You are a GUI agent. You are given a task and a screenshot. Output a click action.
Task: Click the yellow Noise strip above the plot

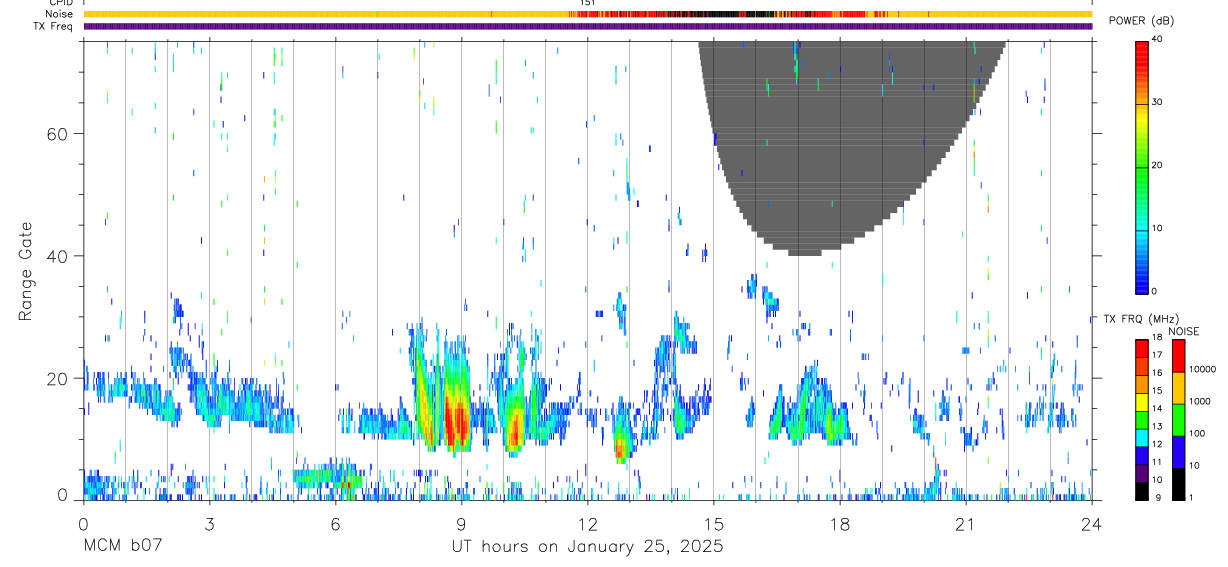587,14
